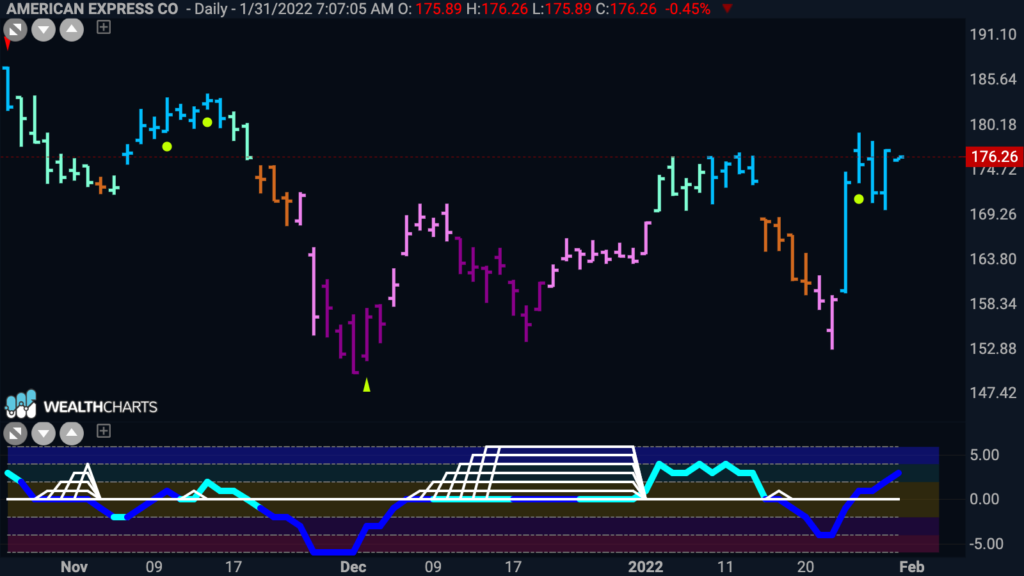This screenshot has width=1024, height=576.
Task: Click the Dec label on time axis
Action: tap(353, 567)
